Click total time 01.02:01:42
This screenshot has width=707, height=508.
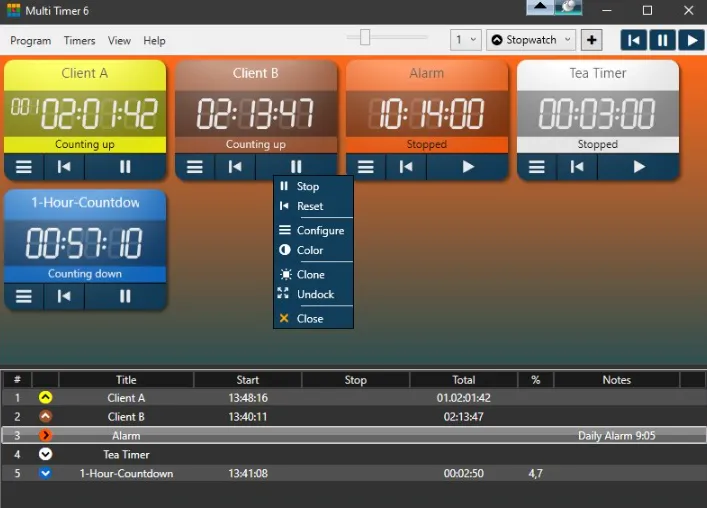pos(464,398)
